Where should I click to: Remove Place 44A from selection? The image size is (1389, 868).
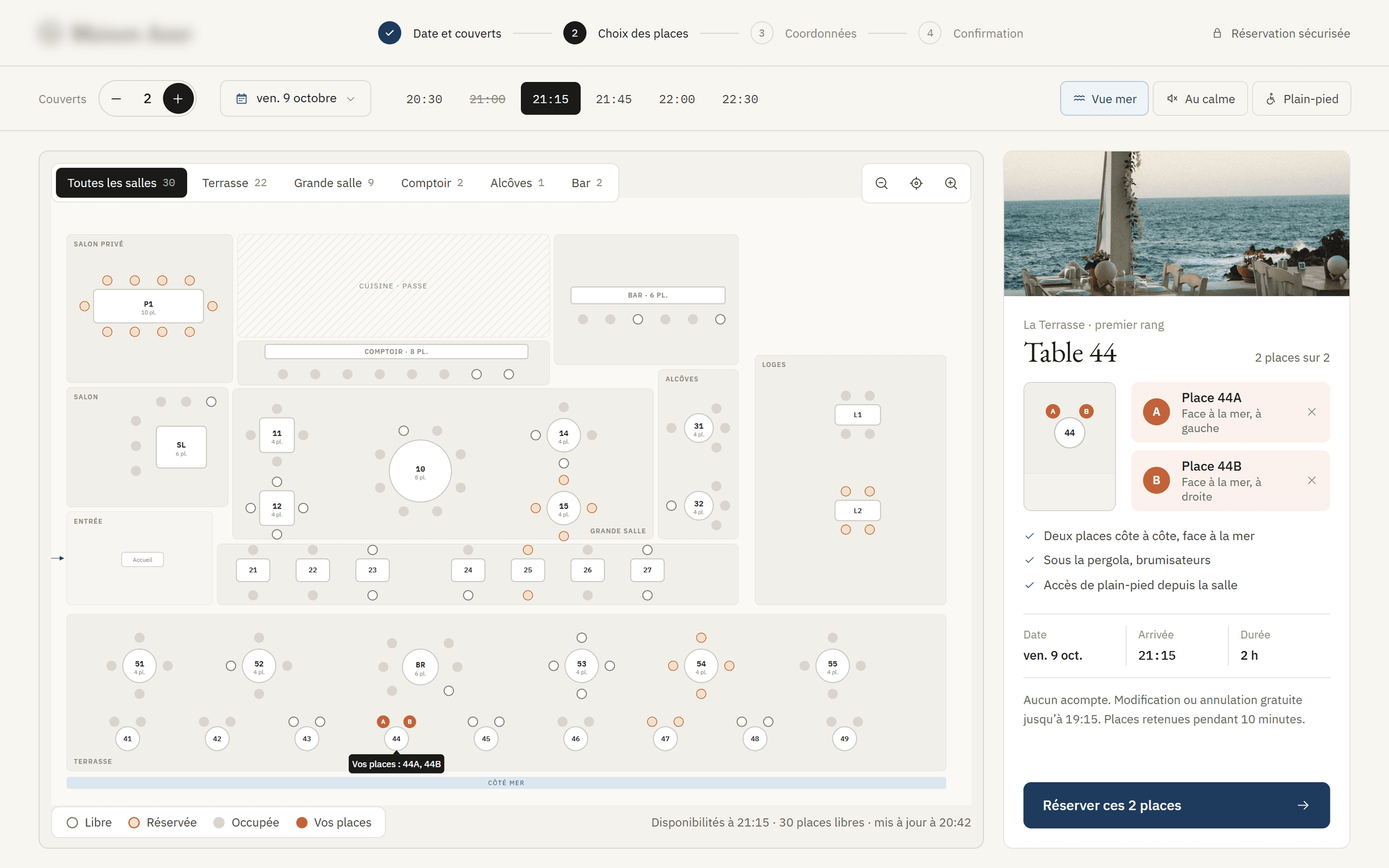[1311, 412]
